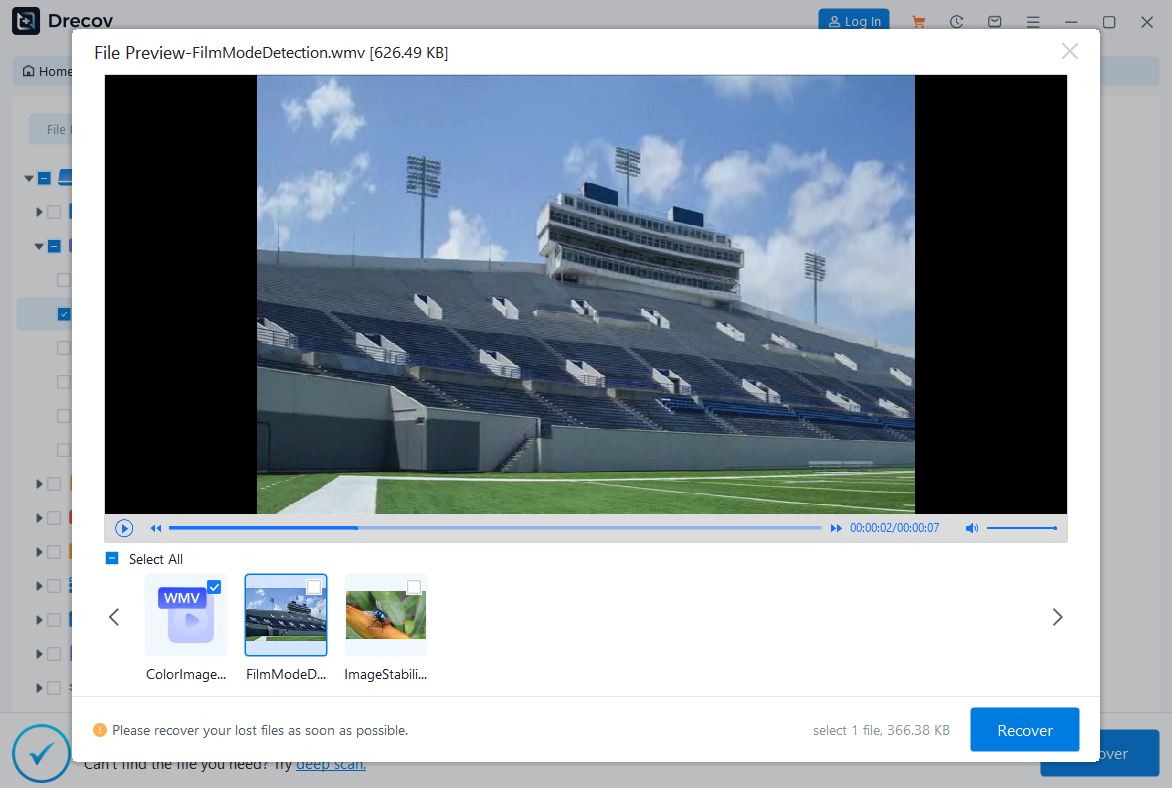
Task: Collapse the top drive tree node
Action: (x=29, y=179)
